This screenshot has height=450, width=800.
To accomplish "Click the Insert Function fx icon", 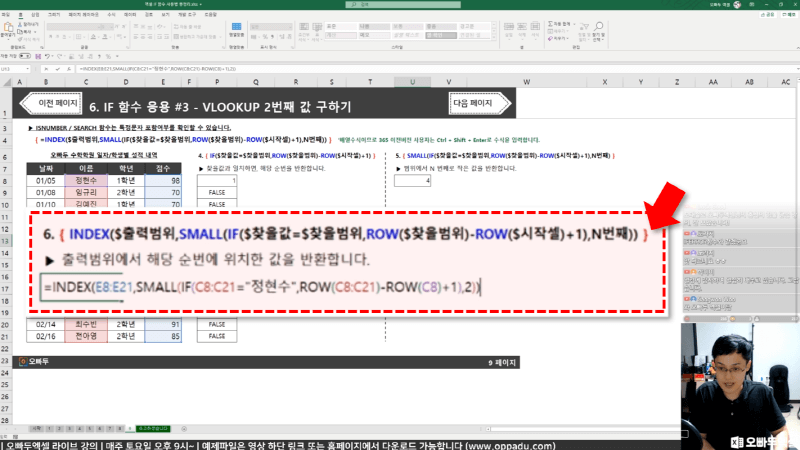I will point(69,69).
